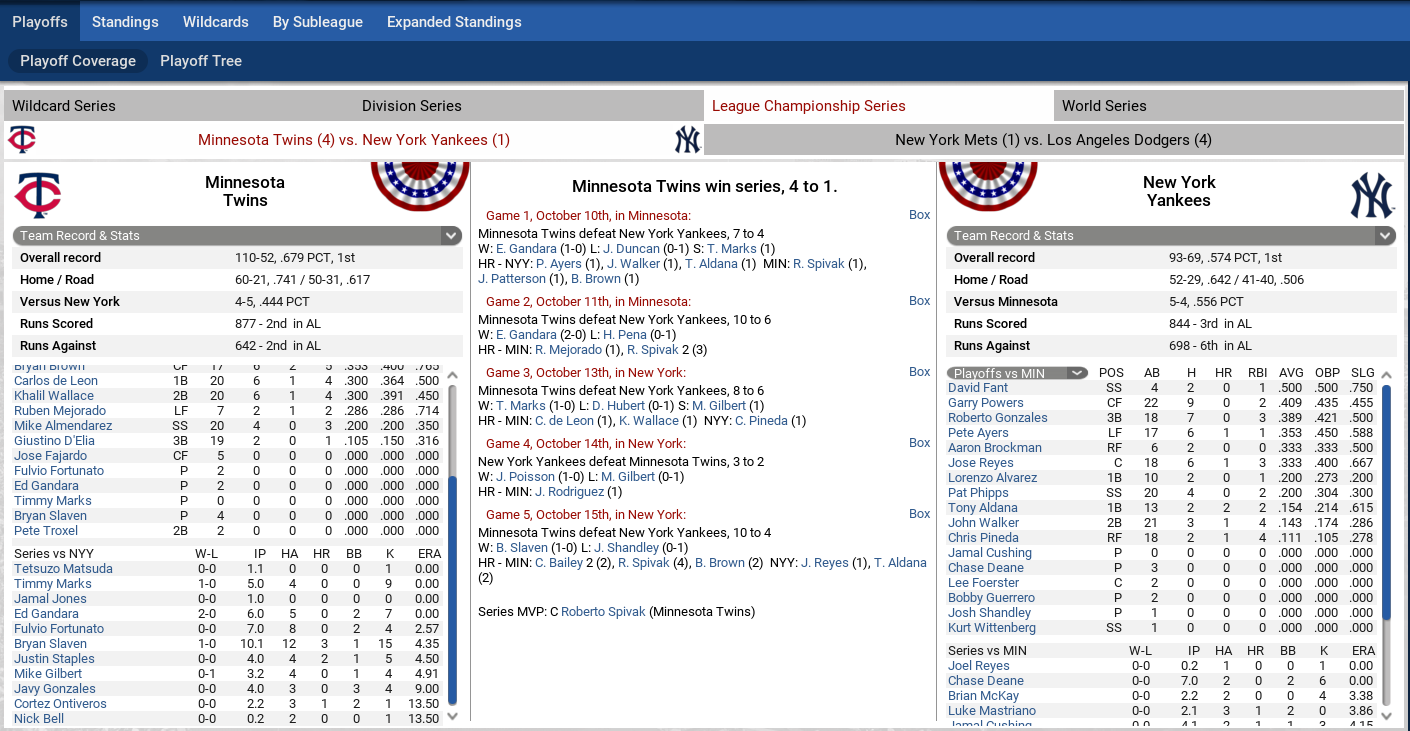Open David Fant in the Yankees batting table
The height and width of the screenshot is (731, 1410).
pos(978,388)
